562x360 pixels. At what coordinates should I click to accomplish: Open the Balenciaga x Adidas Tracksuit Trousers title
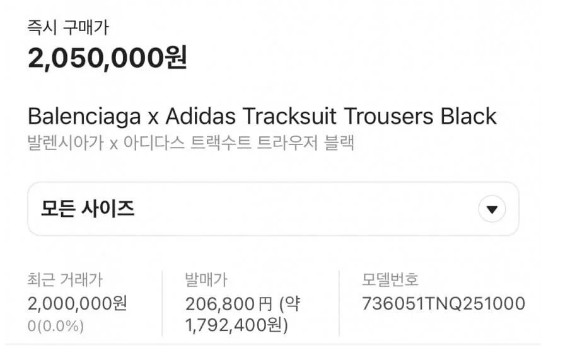click(262, 116)
